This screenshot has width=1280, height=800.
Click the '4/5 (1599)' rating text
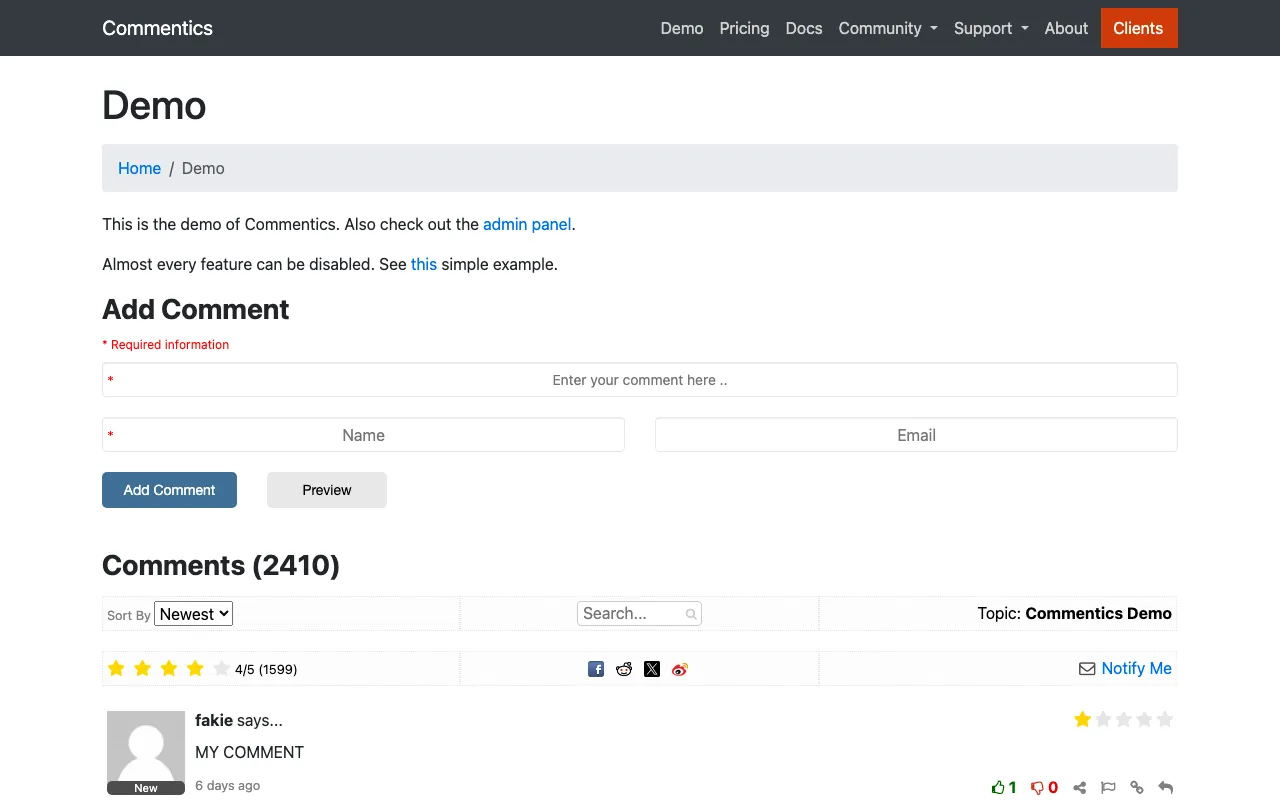coord(266,670)
